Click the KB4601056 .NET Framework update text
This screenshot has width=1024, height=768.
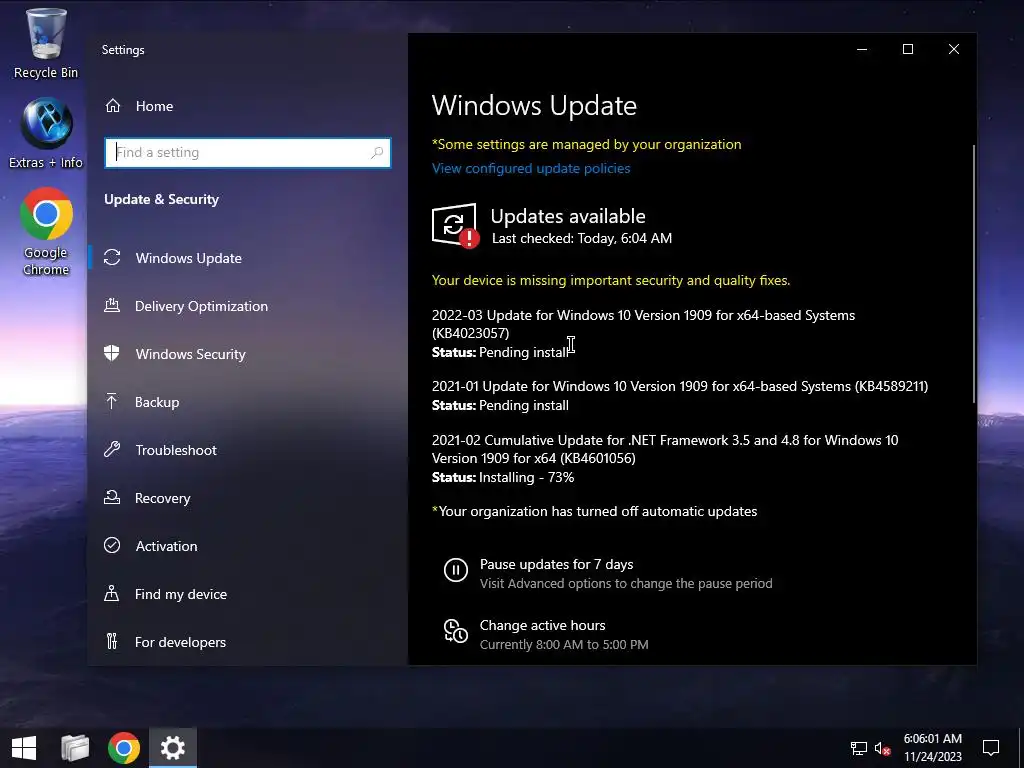[665, 449]
